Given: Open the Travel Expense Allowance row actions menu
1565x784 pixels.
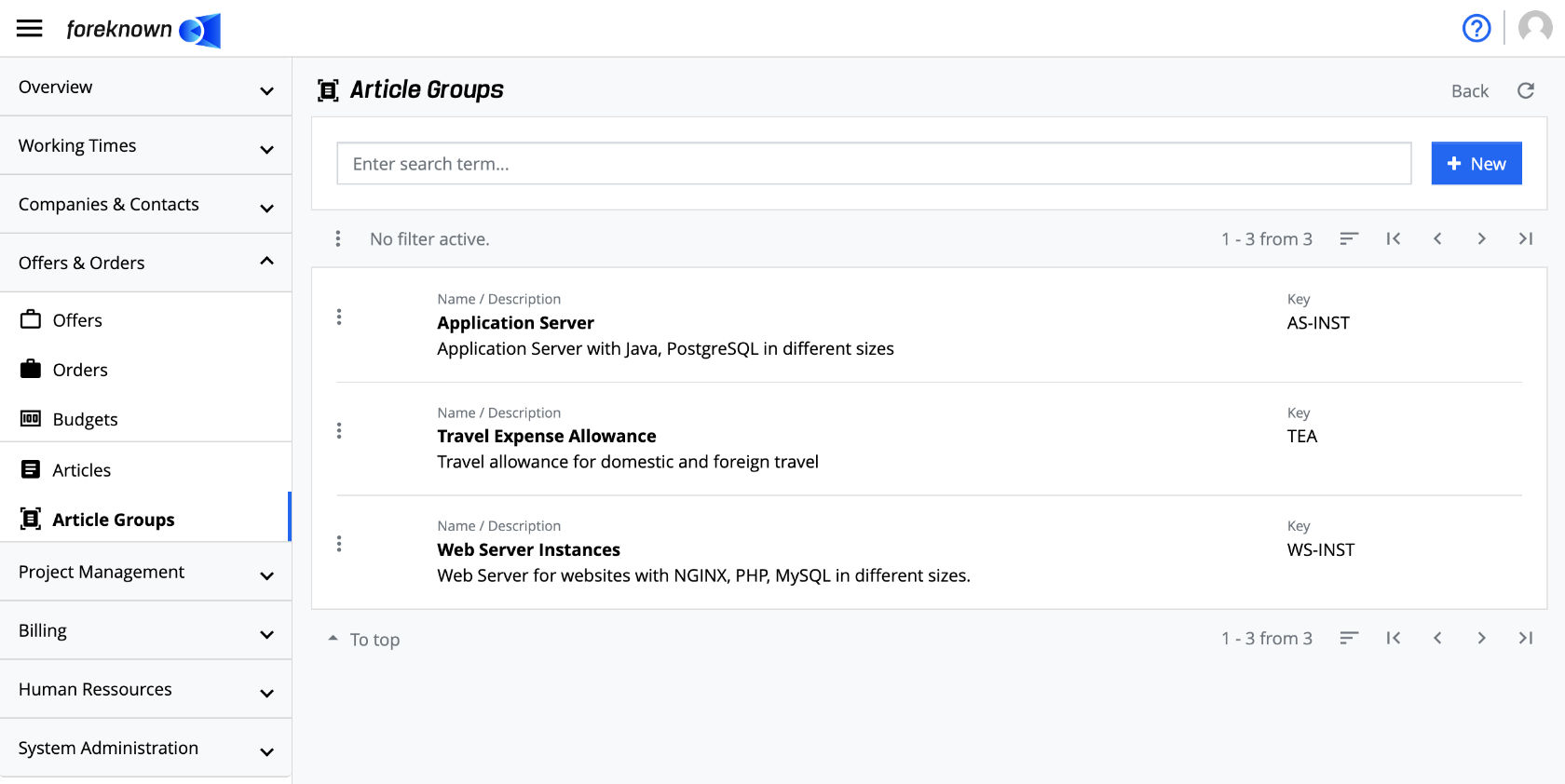Looking at the screenshot, I should (x=339, y=431).
